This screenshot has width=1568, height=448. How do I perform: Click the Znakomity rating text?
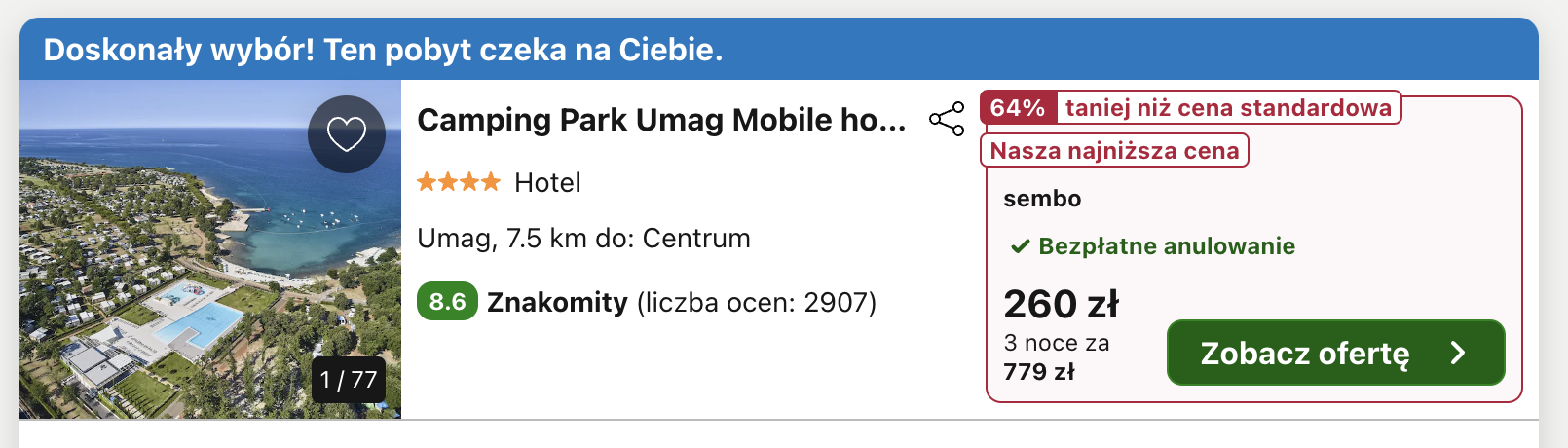point(557,303)
